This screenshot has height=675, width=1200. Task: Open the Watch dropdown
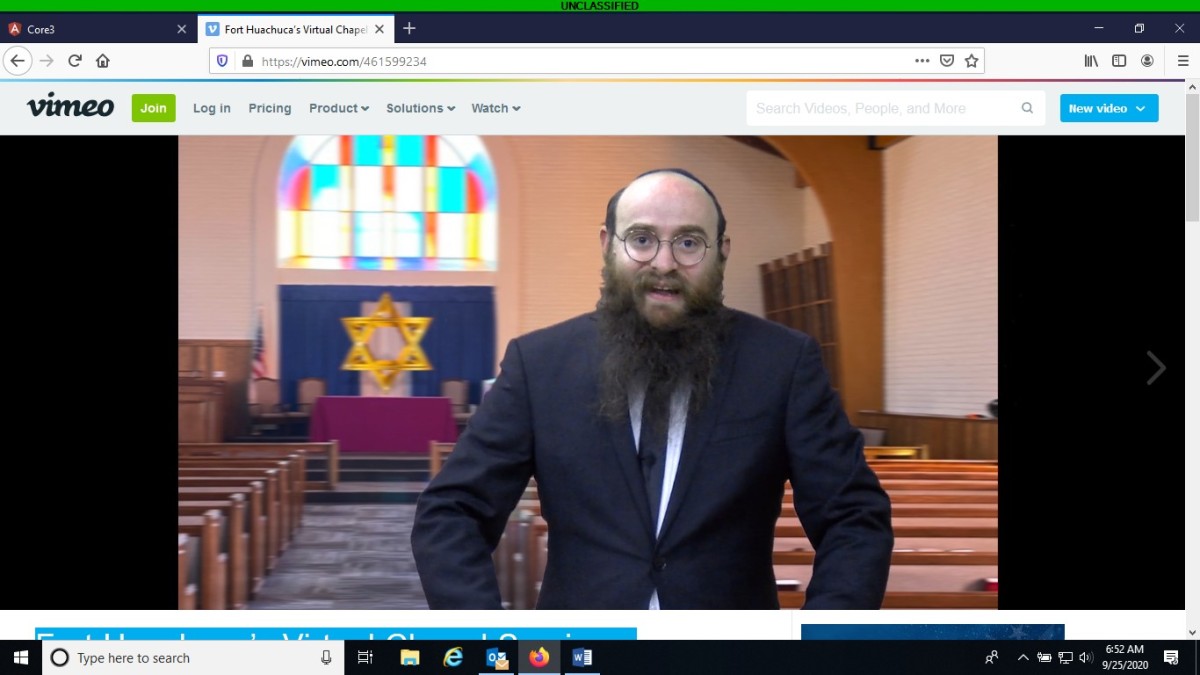[495, 107]
